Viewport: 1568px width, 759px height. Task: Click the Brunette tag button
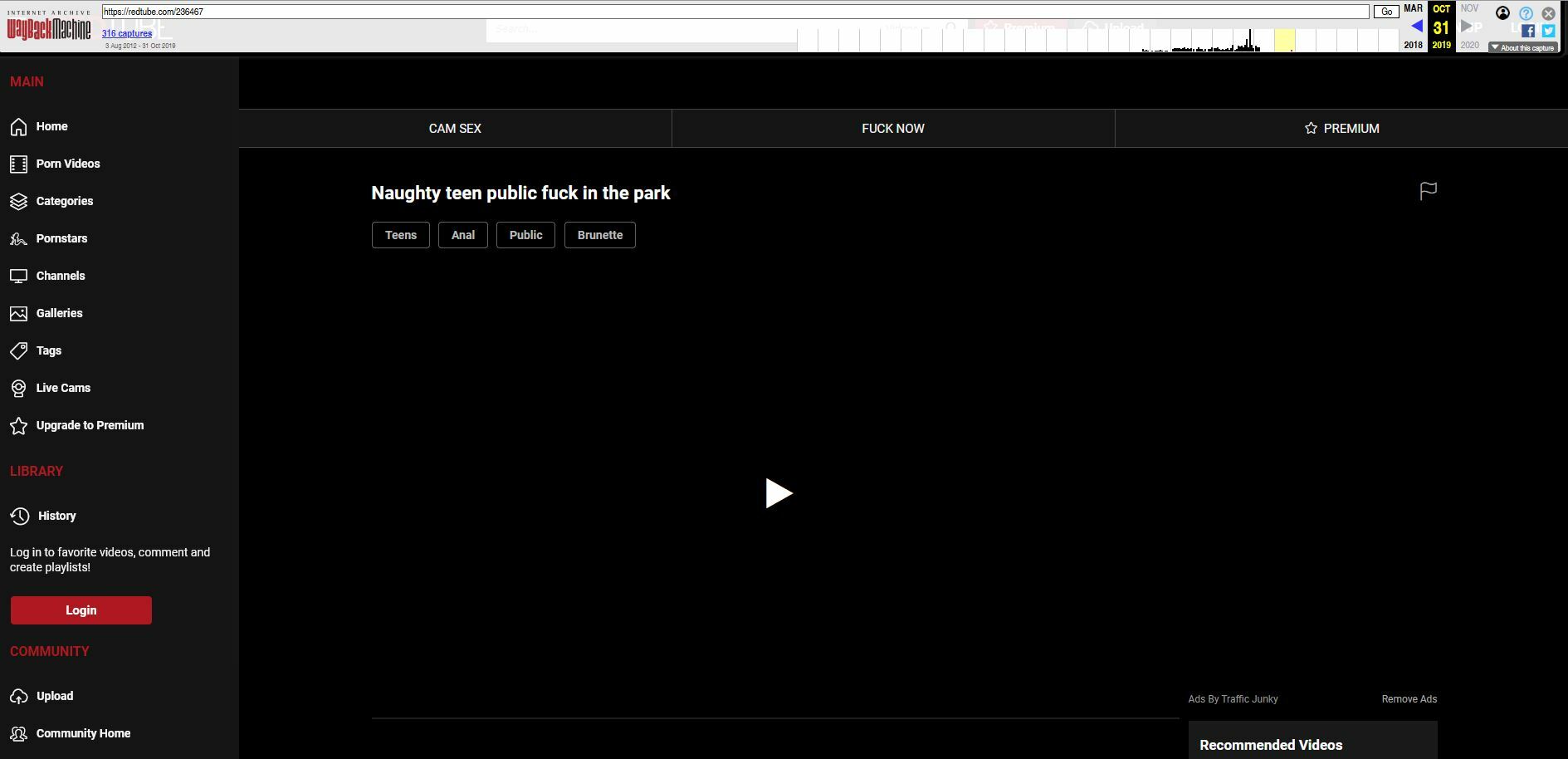(x=600, y=235)
